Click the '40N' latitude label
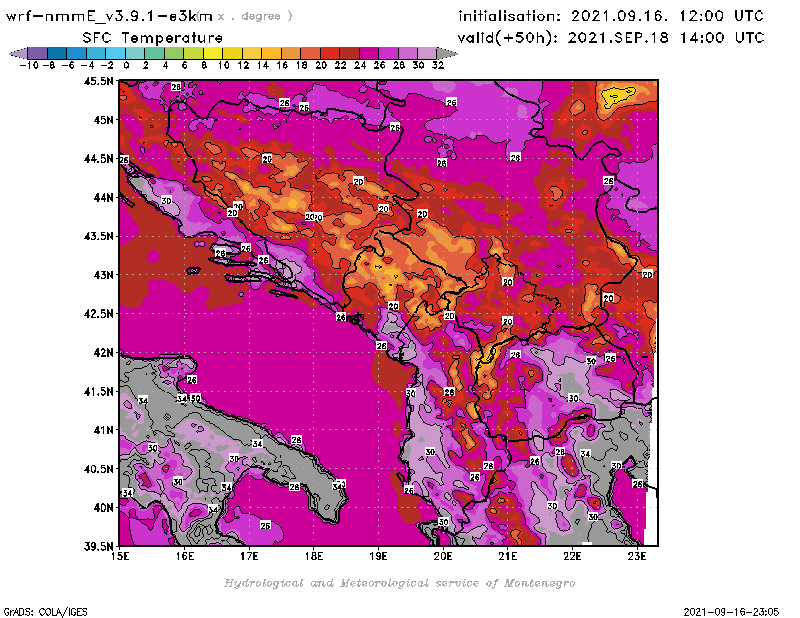This screenshot has height=618, width=800. [104, 508]
